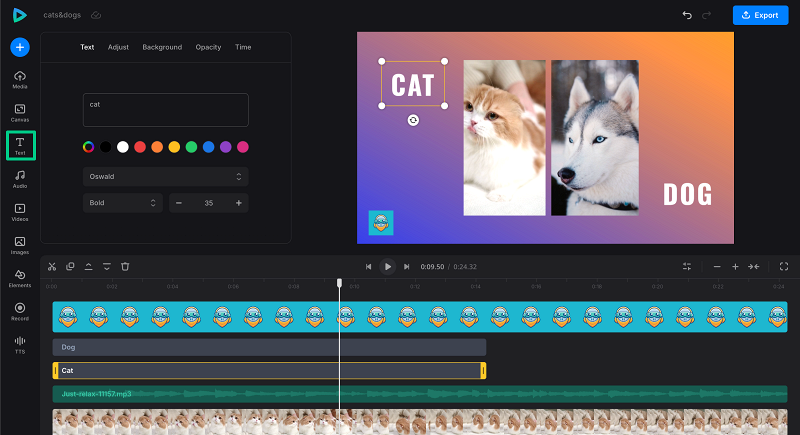Click the app logo at top left
This screenshot has height=435, width=800.
click(19, 15)
